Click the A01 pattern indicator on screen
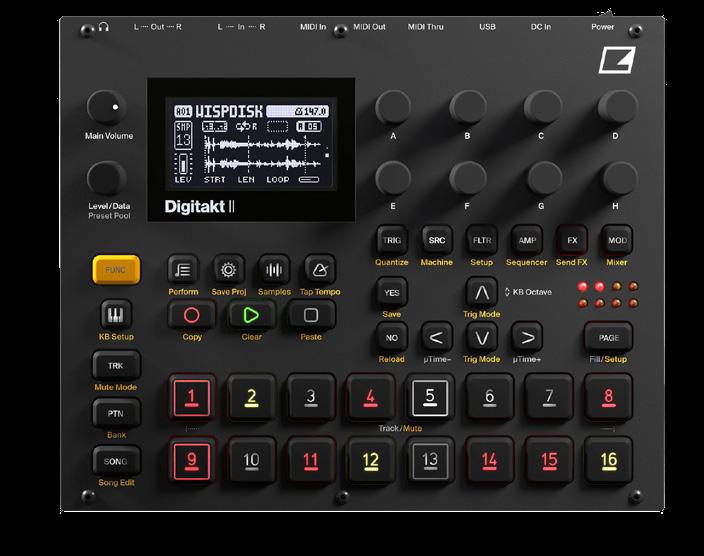This screenshot has height=556, width=704. 183,111
